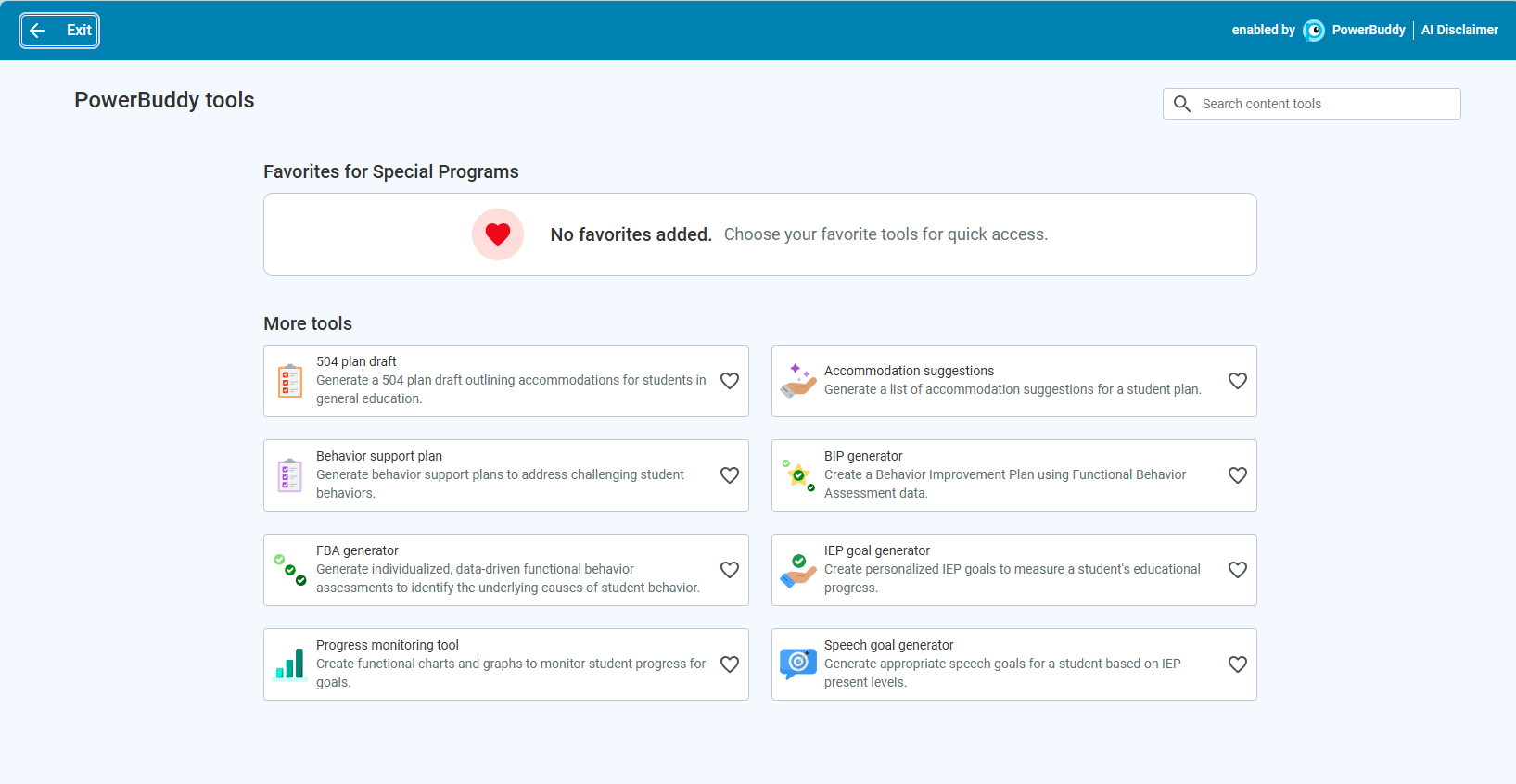Favorite the Accommodation suggestions tool

click(1237, 381)
